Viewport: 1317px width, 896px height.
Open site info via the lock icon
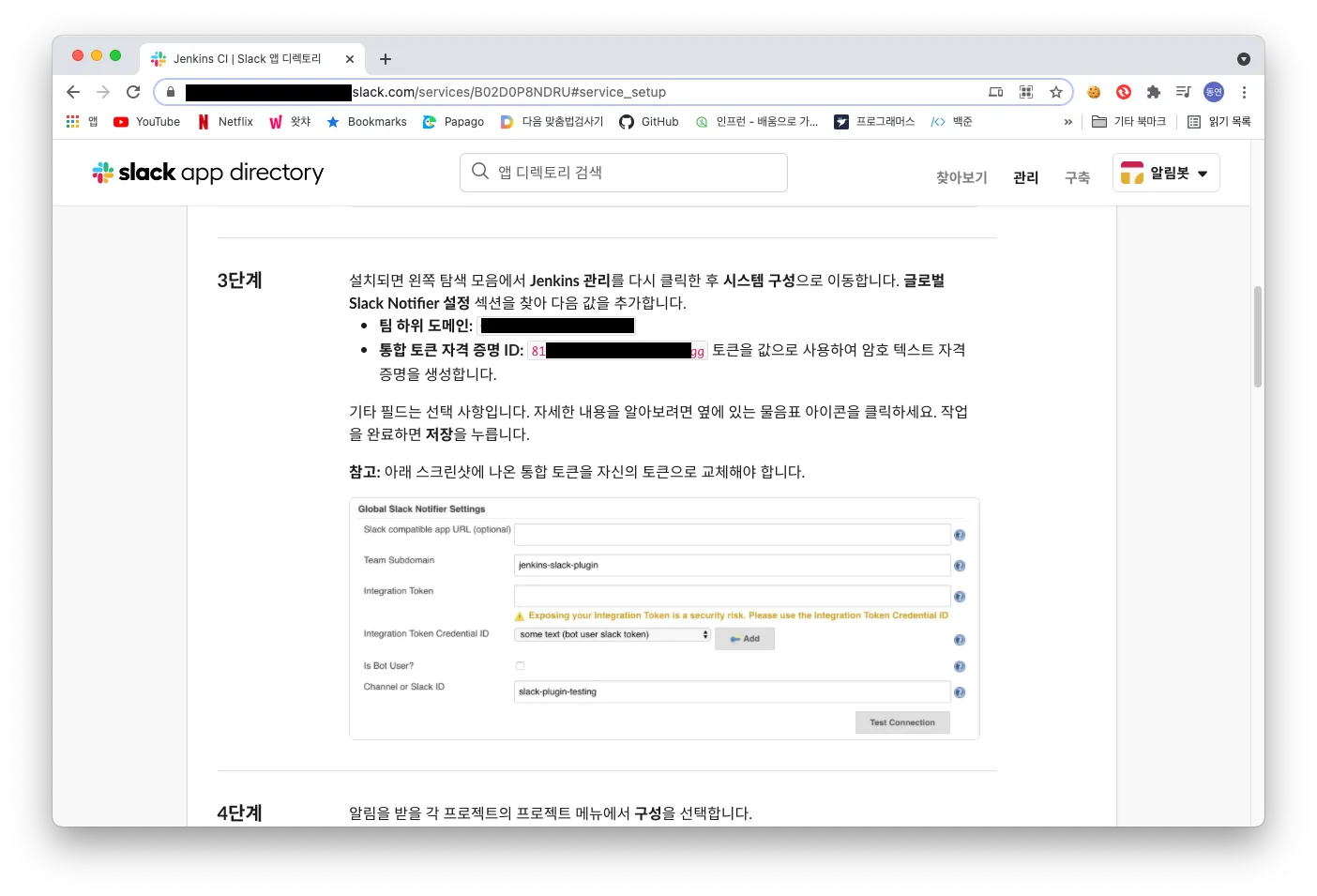point(171,92)
